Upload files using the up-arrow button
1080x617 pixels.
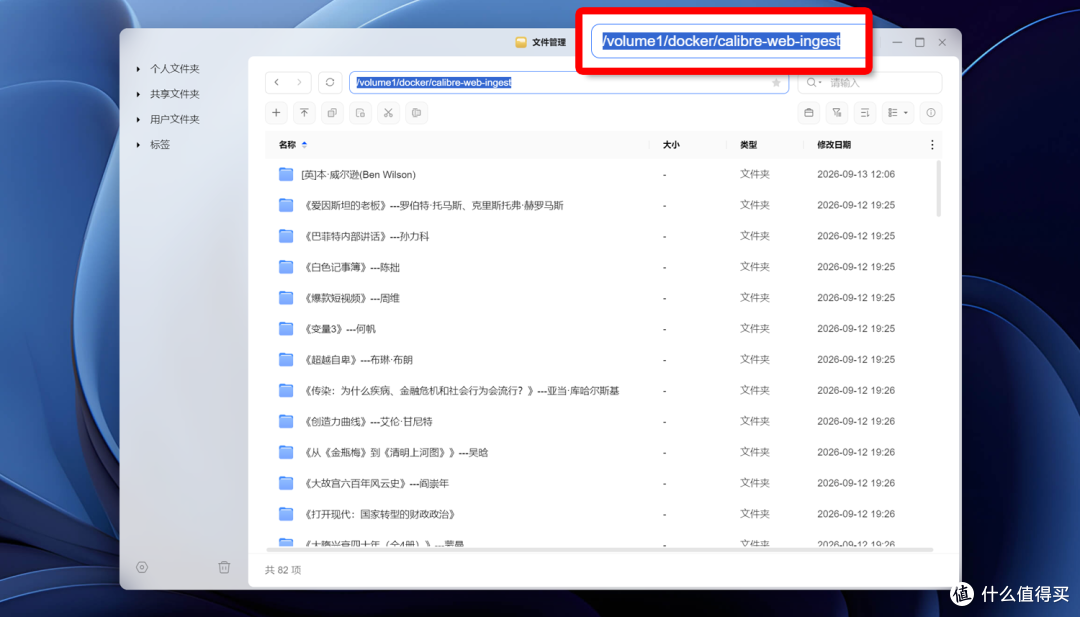pos(304,113)
